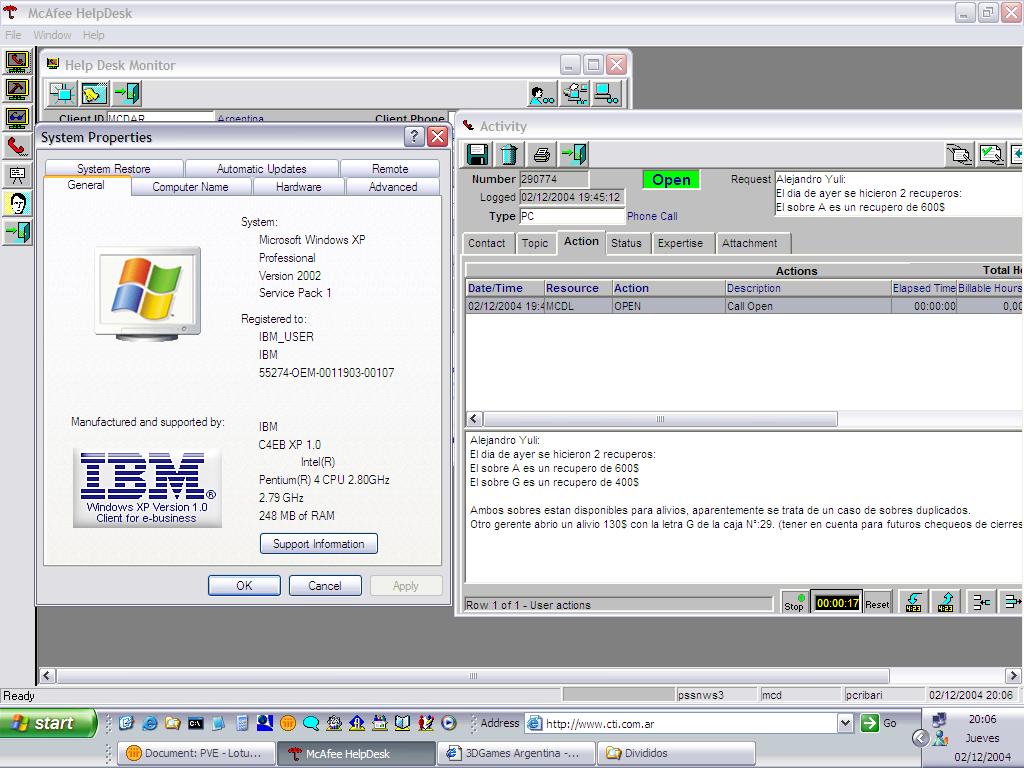Viewport: 1024px width, 768px height.
Task: Click the merge-rows arrow icon next to the timer icons
Action: coord(981,602)
